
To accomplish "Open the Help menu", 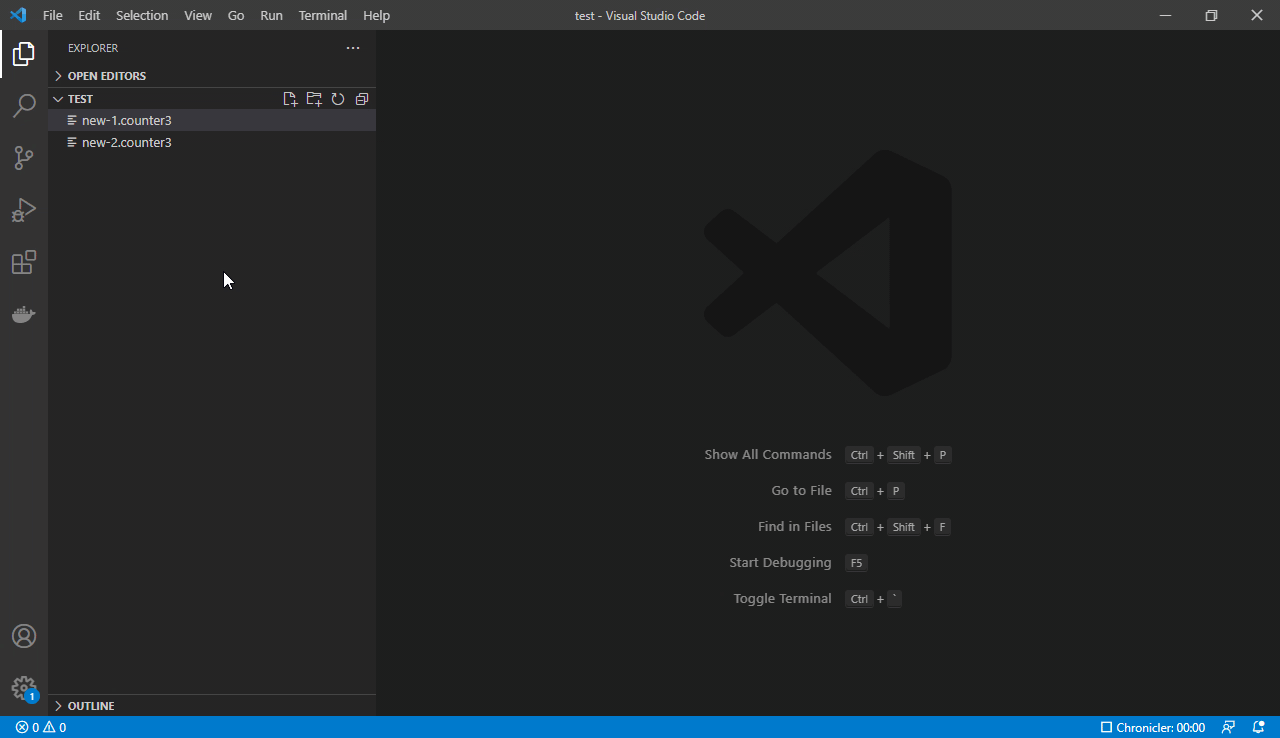I will (x=377, y=15).
